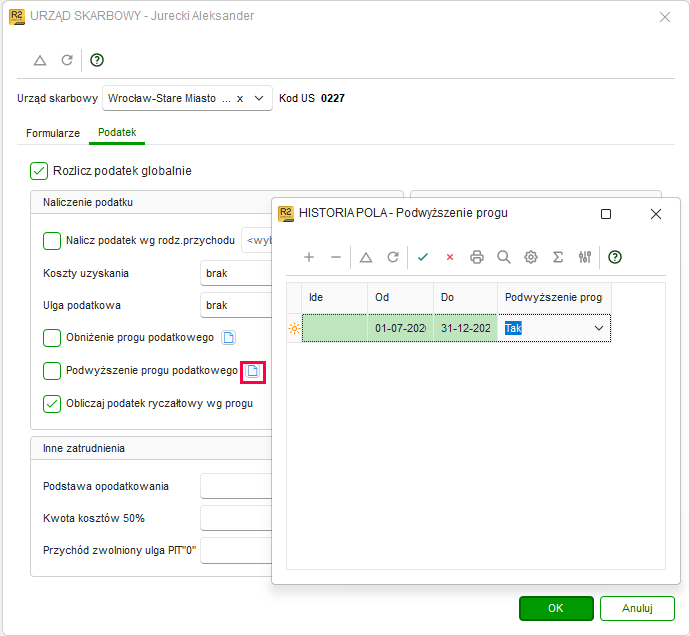Open settings gear in Historia pola toolbar

coord(531,257)
